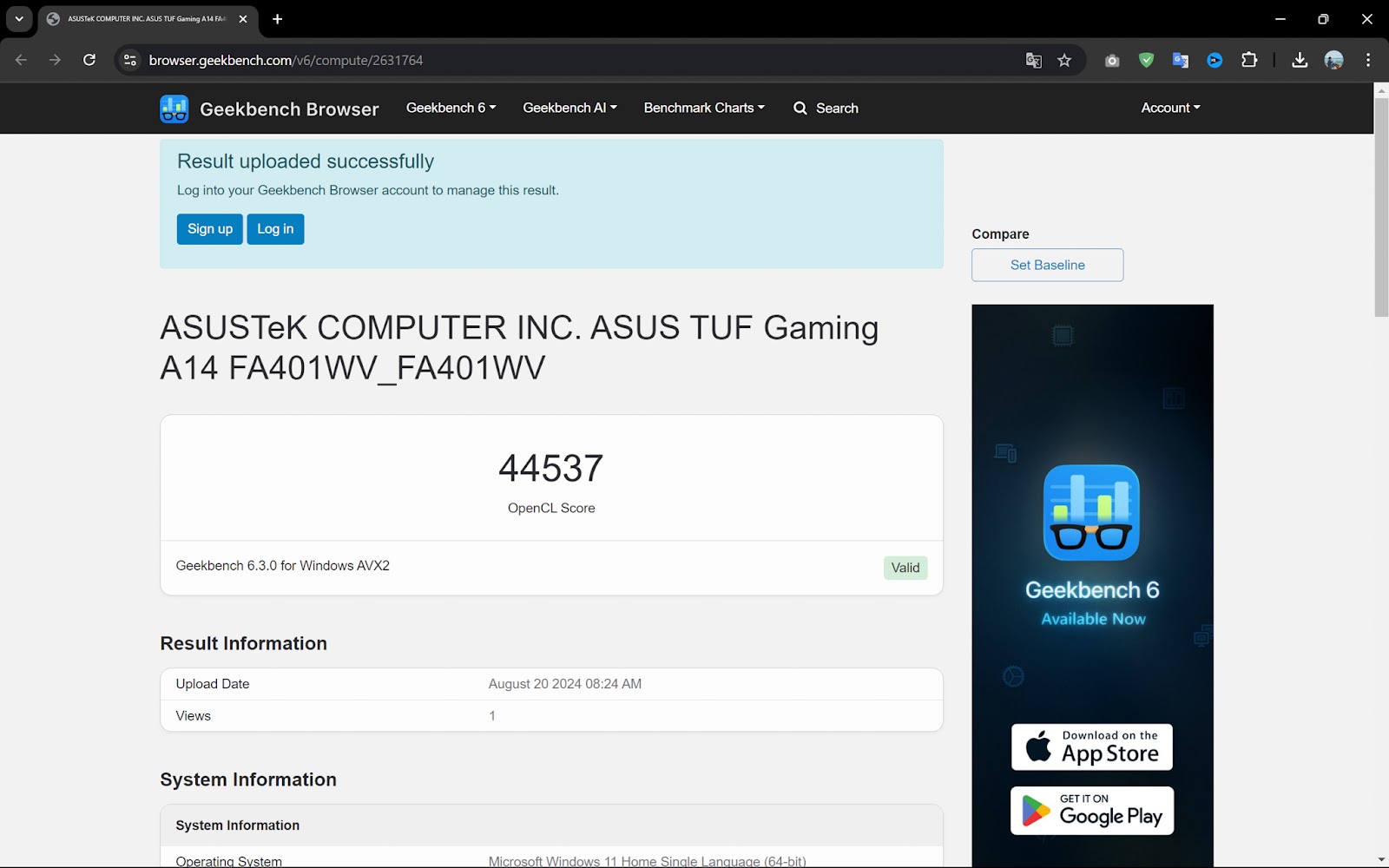This screenshot has width=1389, height=868.
Task: Click 'Geekbench 6.3.0 for Windows AVX2' text
Action: coord(282,566)
